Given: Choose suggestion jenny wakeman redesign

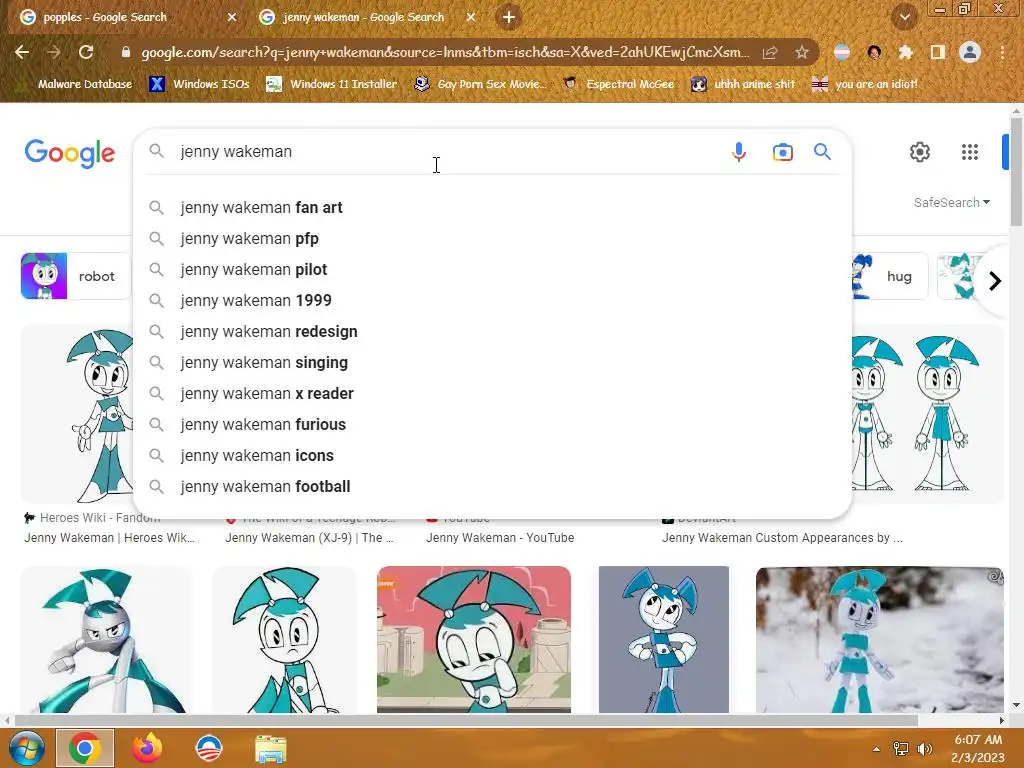Looking at the screenshot, I should (x=492, y=332).
